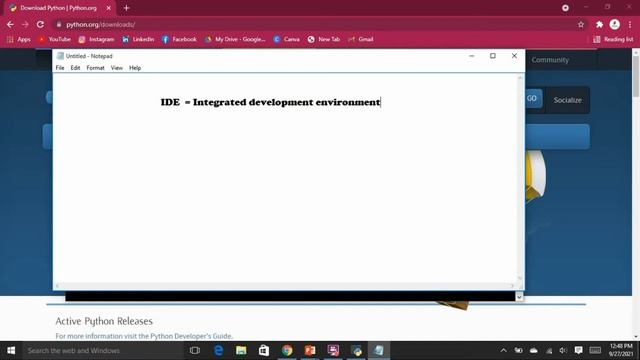Viewport: 640px width, 360px height.
Task: Open the YouTube bookmark
Action: pos(55,39)
